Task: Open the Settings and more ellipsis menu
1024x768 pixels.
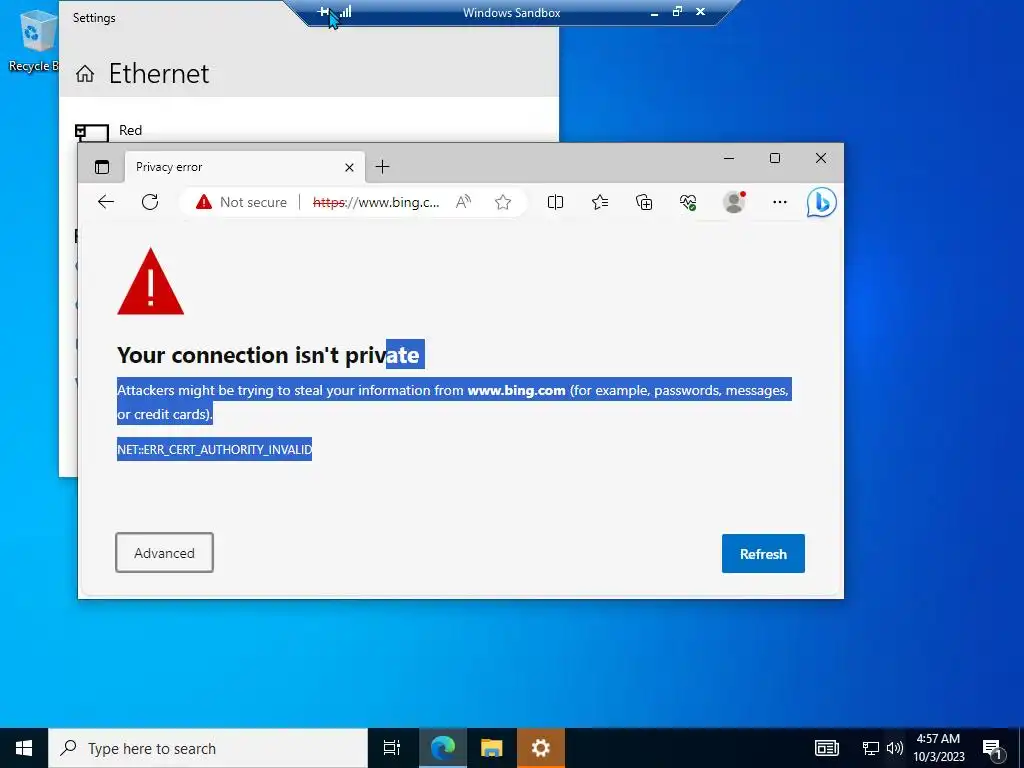Action: pos(780,202)
